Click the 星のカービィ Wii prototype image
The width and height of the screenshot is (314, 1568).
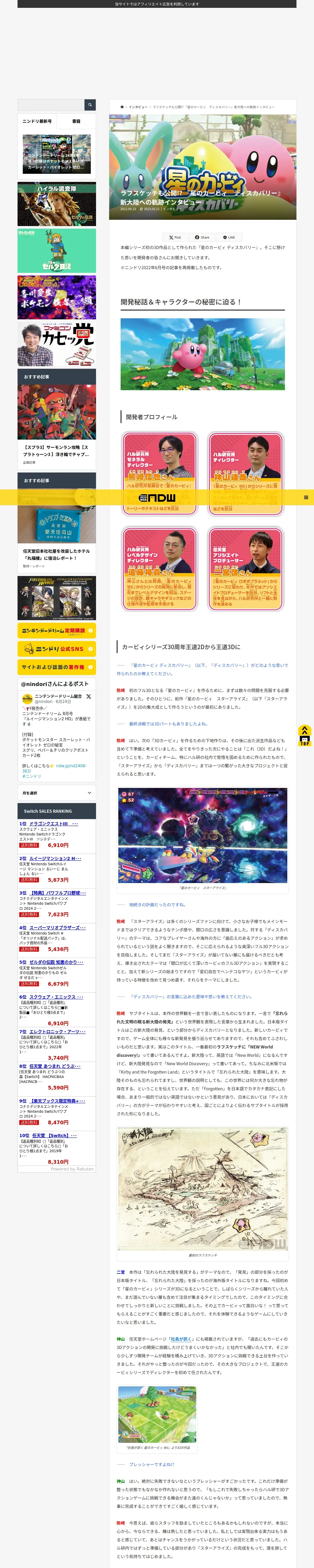[157, 1414]
